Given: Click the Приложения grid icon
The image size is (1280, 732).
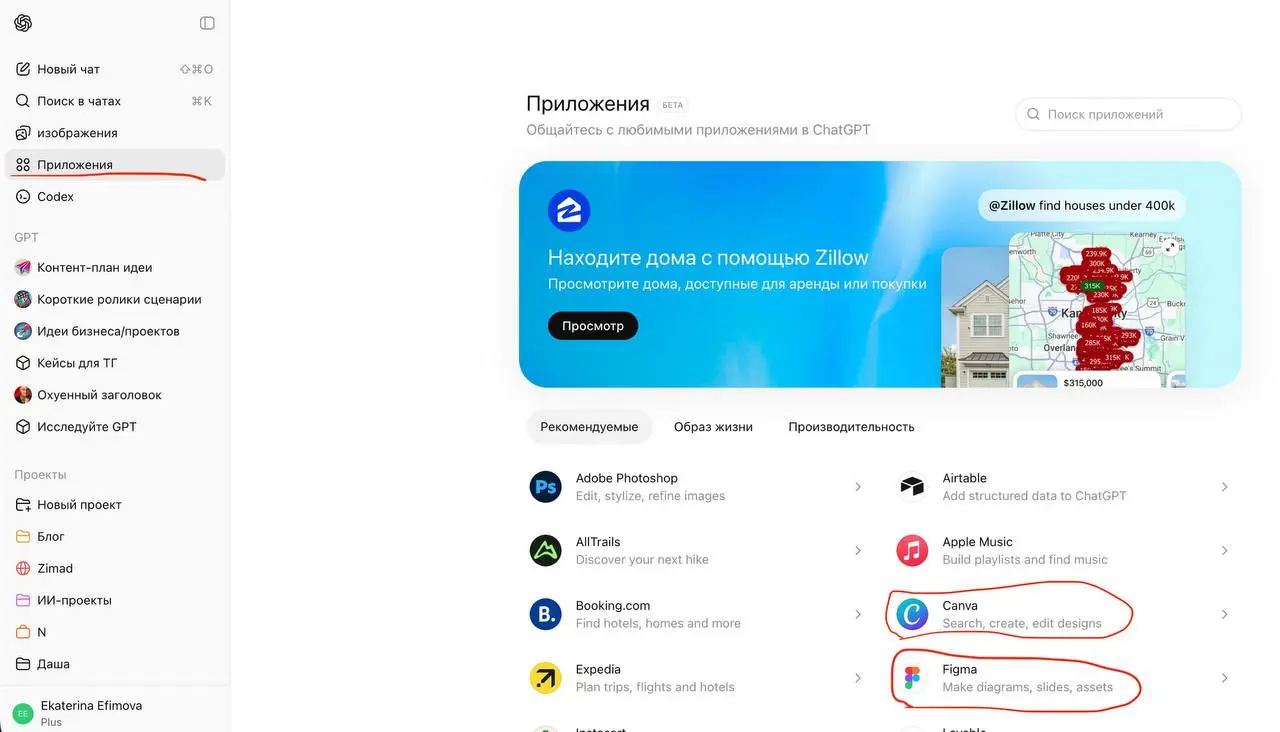Looking at the screenshot, I should point(23,165).
